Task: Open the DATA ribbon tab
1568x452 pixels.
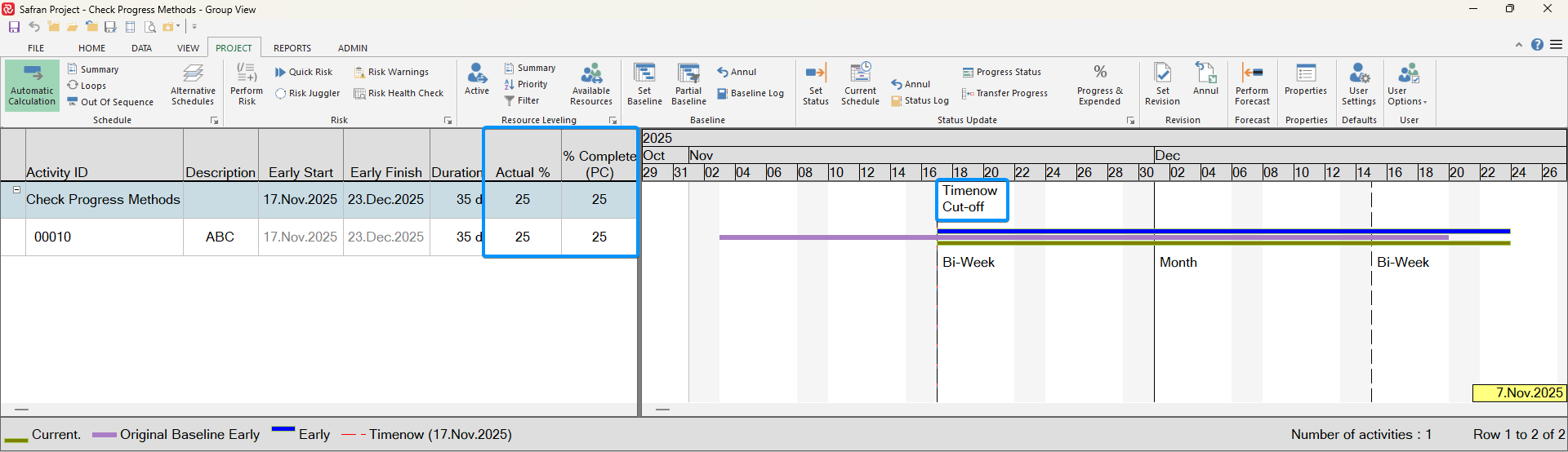Action: pos(141,48)
